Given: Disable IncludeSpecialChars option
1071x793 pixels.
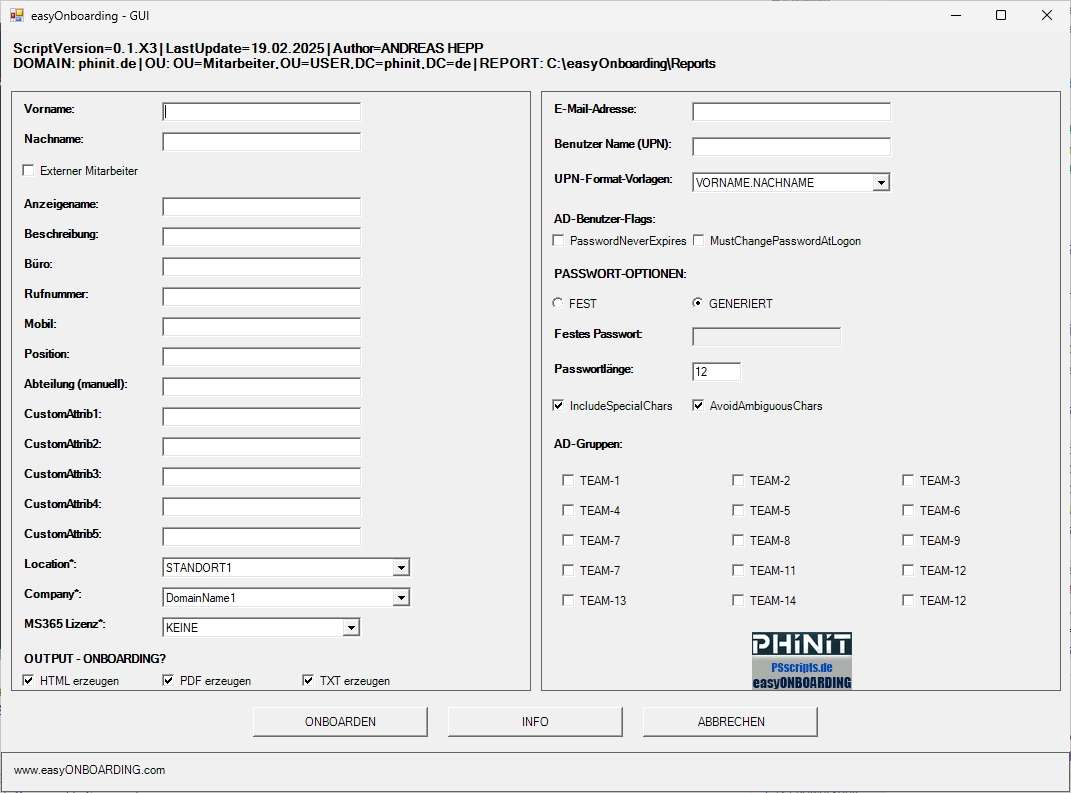Looking at the screenshot, I should pyautogui.click(x=558, y=405).
